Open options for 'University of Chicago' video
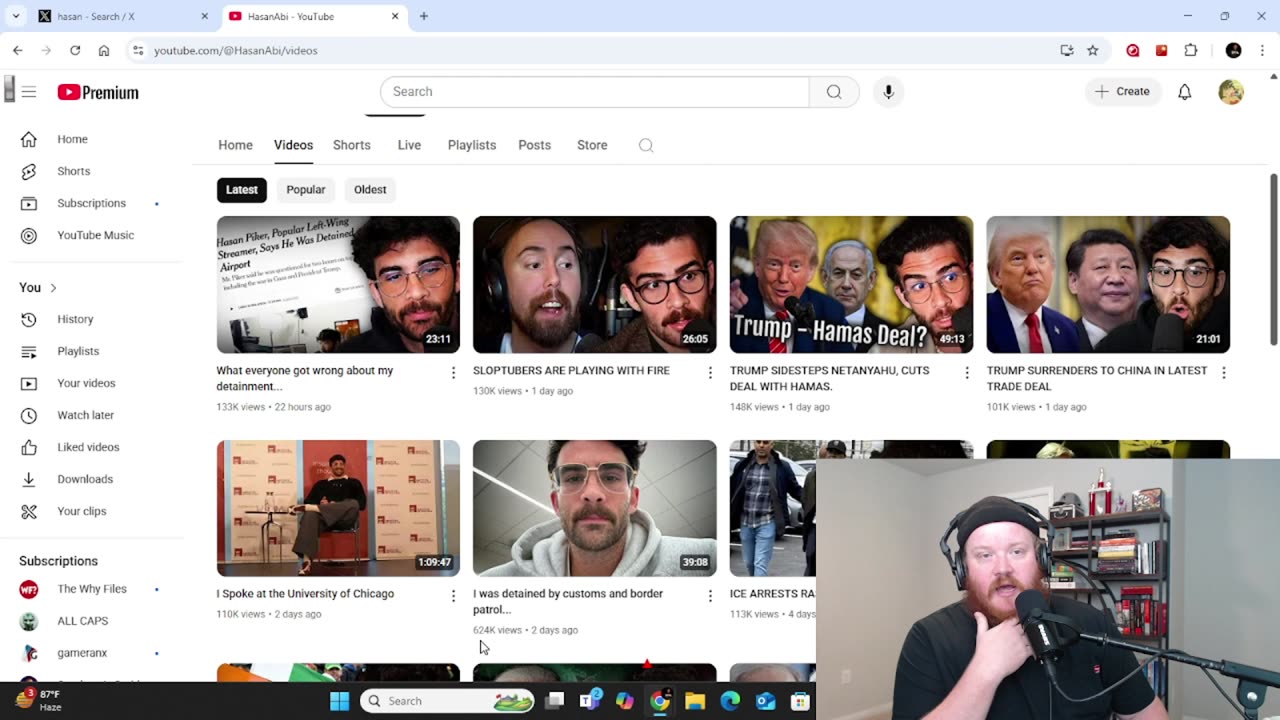This screenshot has width=1280, height=720. click(453, 596)
